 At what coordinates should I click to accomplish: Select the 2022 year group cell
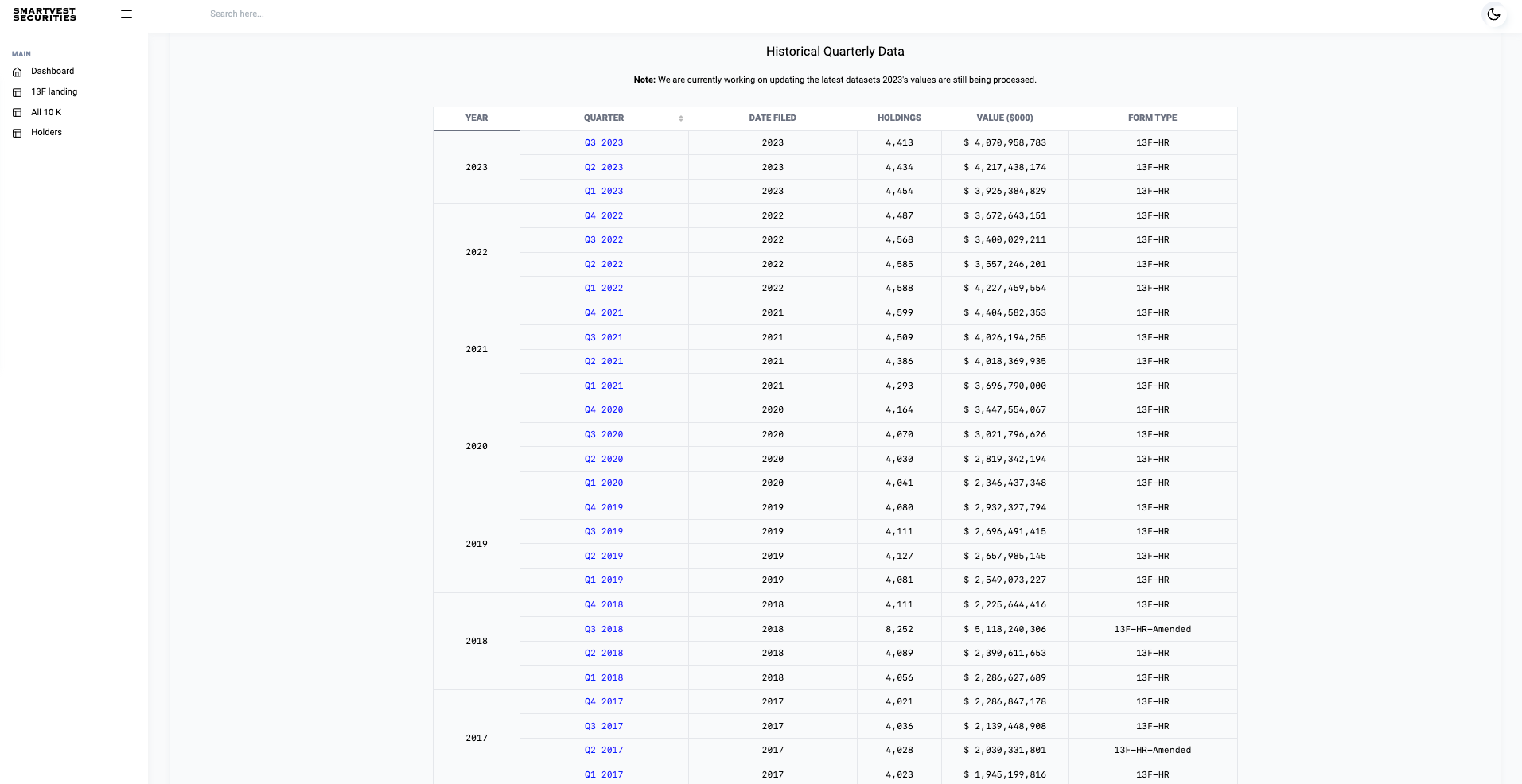pyautogui.click(x=477, y=253)
